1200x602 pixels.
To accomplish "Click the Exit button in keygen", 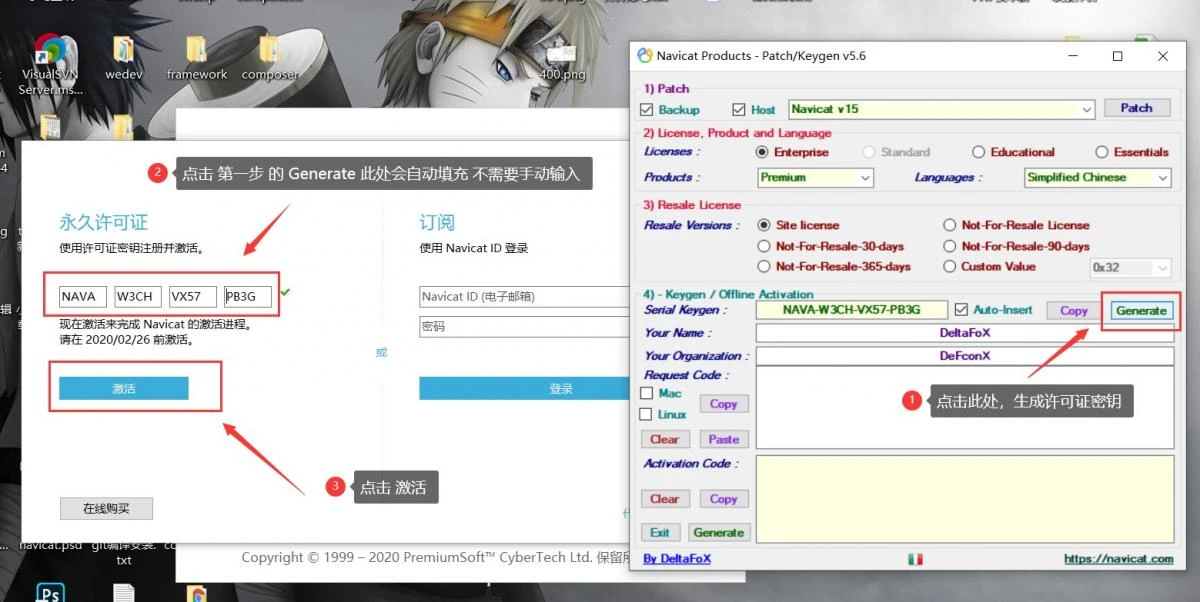I will click(660, 532).
